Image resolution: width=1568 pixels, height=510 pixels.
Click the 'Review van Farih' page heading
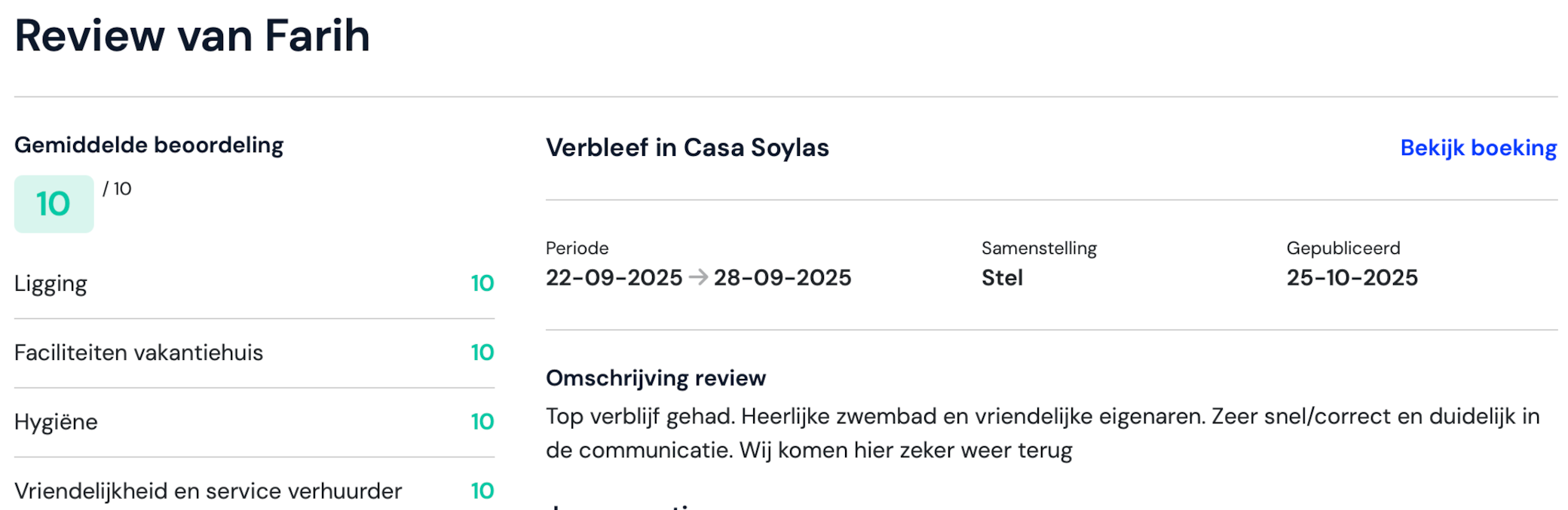192,35
